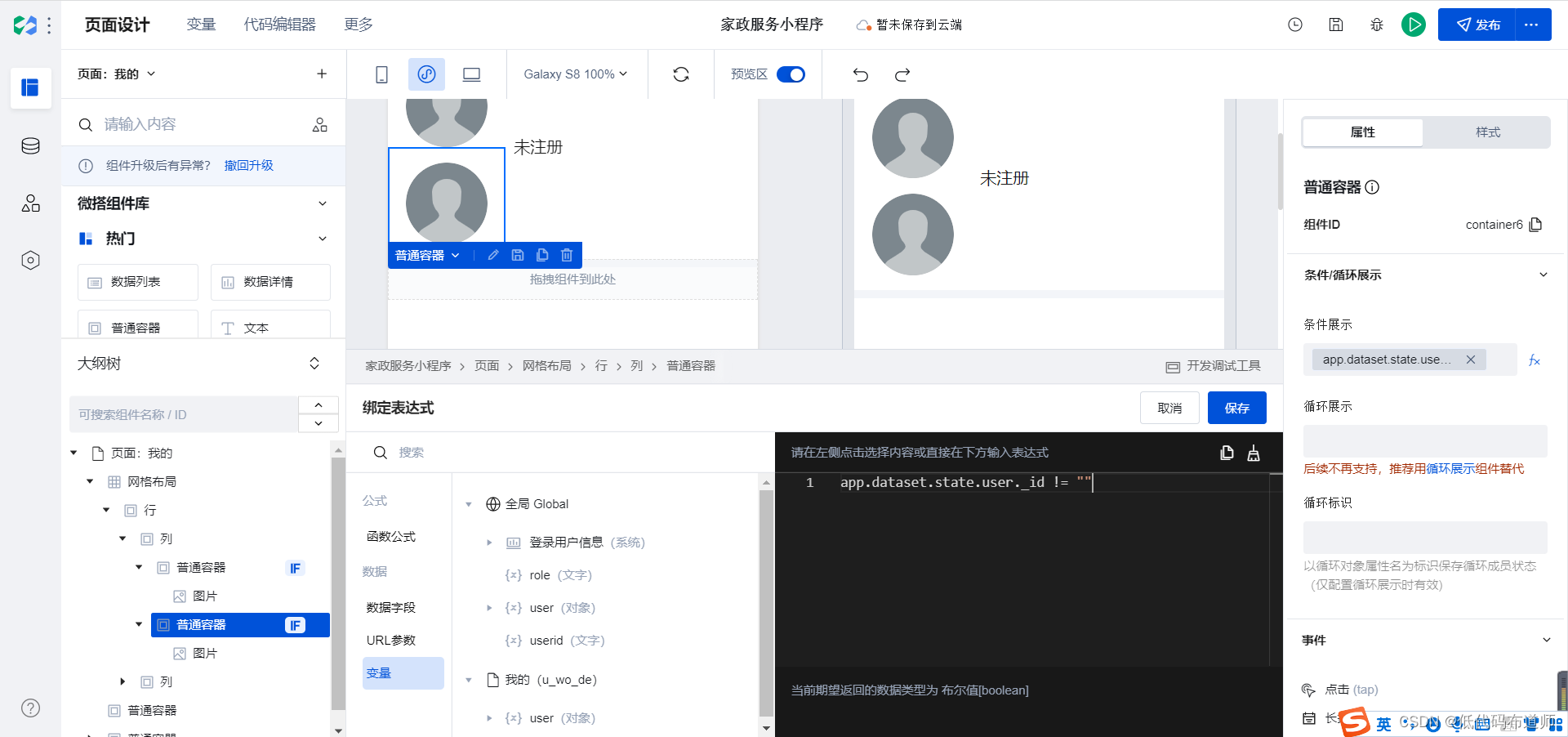Open the help icon in sidebar
This screenshot has width=1568, height=737.
[30, 708]
